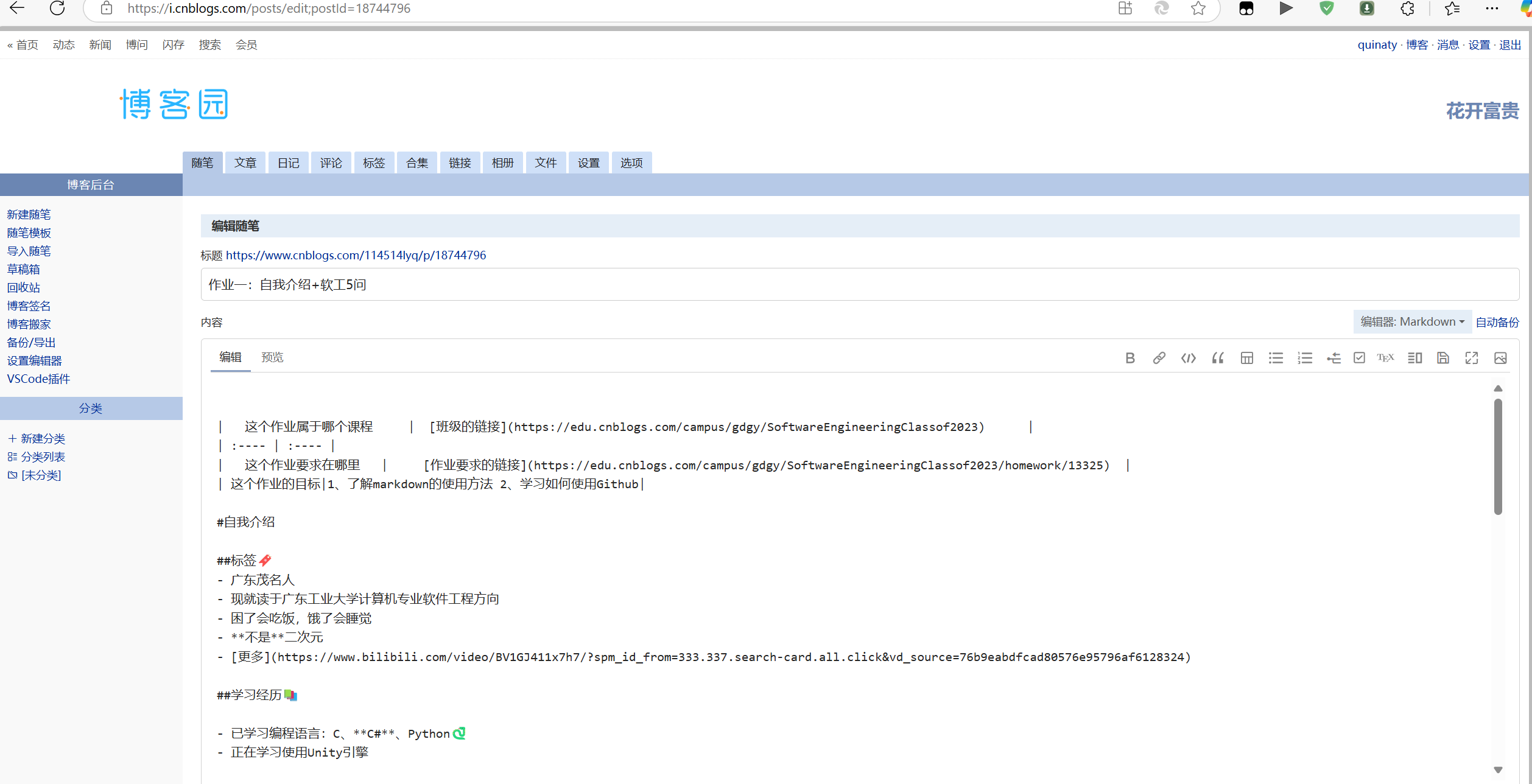Upload an image via the image icon

pos(1500,358)
